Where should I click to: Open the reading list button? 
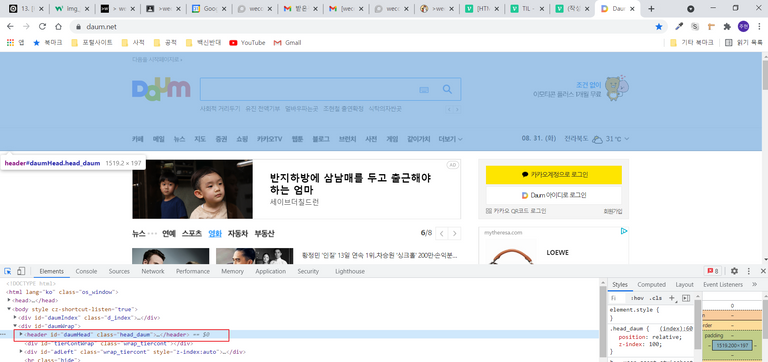pos(744,43)
